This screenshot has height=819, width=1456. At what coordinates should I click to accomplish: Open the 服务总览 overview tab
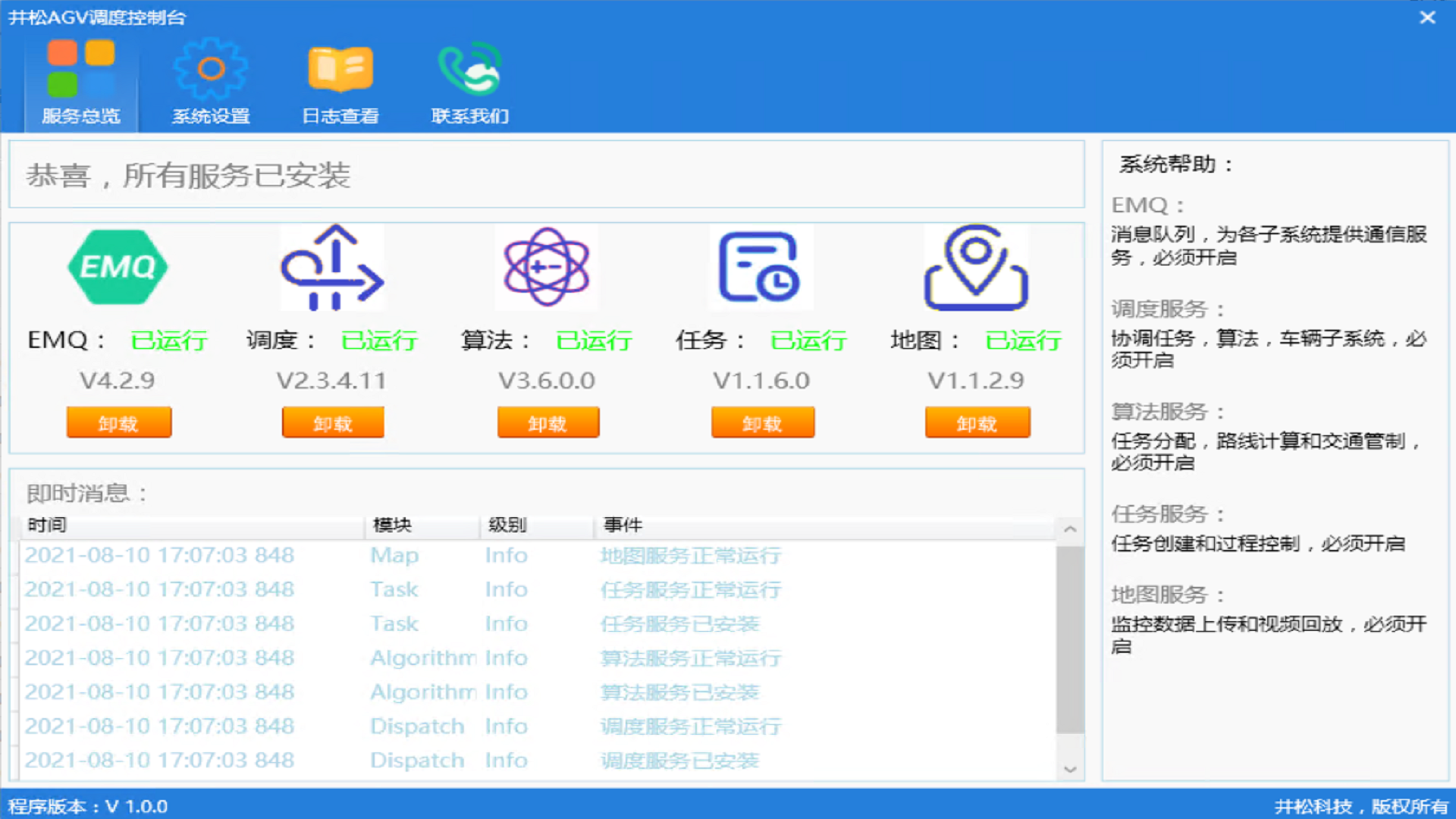click(x=80, y=83)
